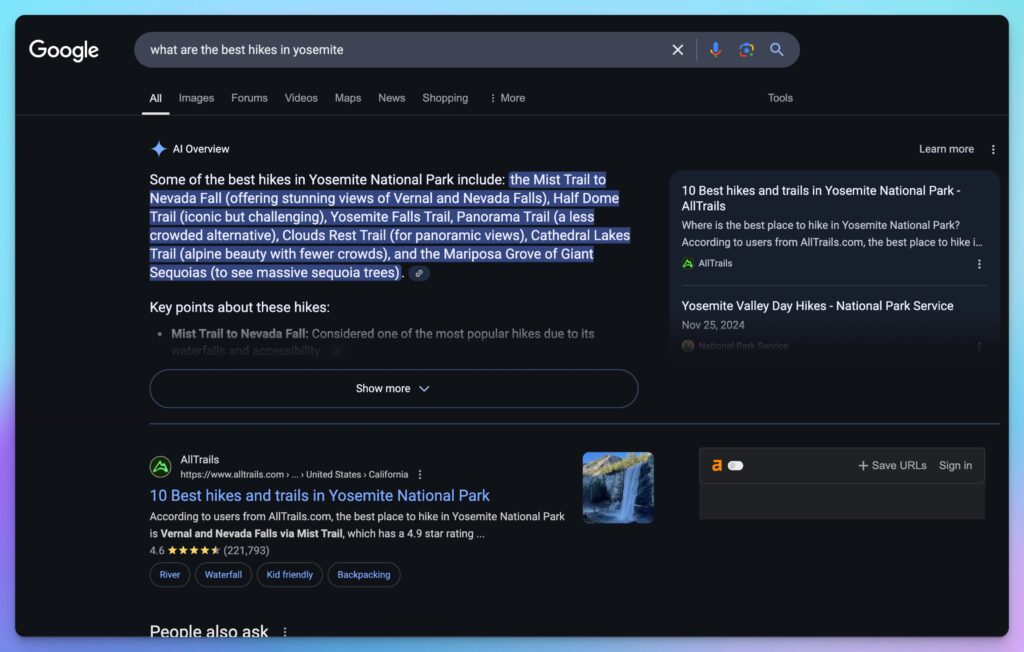Open the AllTrails result overflow menu
Screen dimensions: 1024x652
point(419,474)
